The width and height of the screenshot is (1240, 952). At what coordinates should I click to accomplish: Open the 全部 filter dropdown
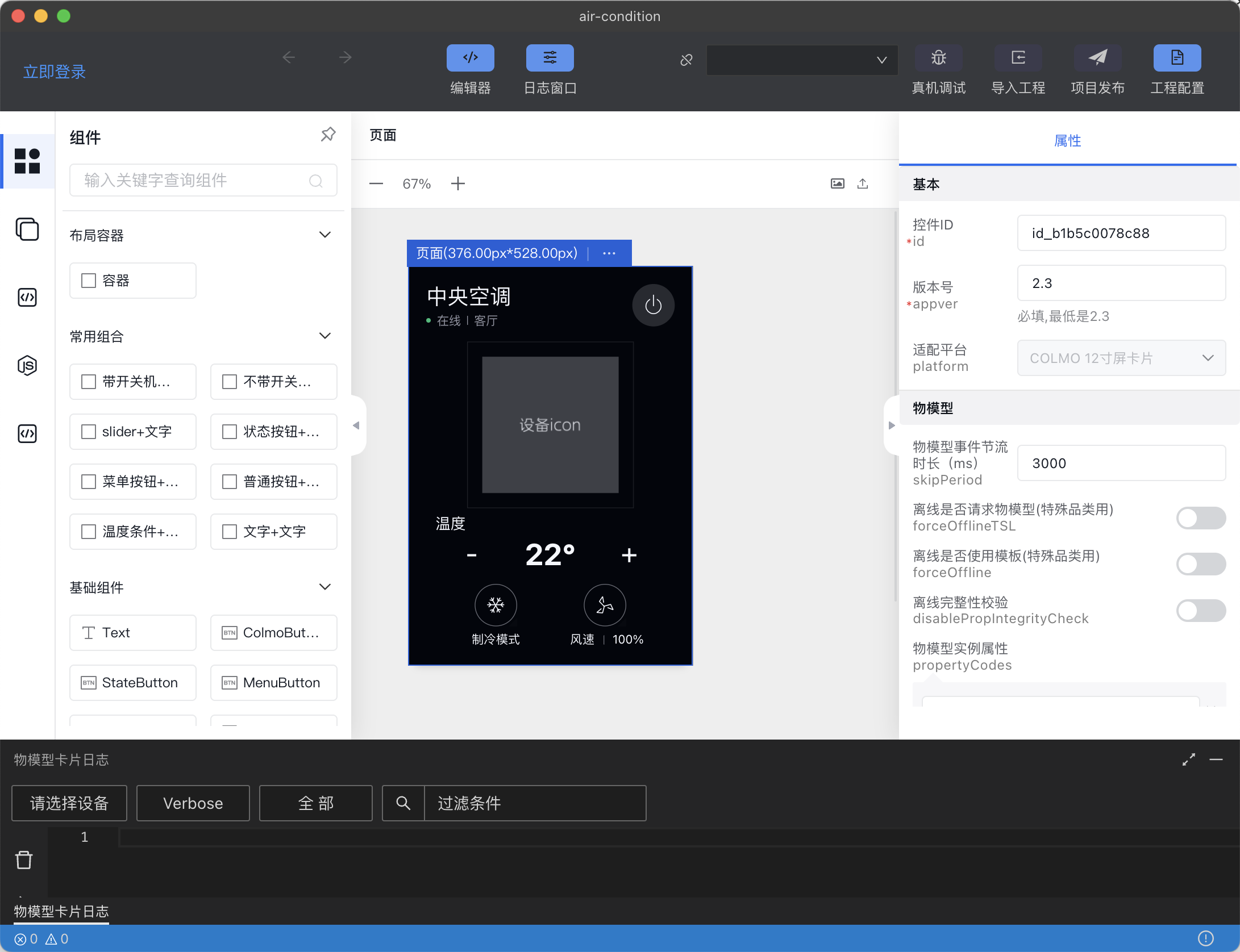pyautogui.click(x=316, y=803)
